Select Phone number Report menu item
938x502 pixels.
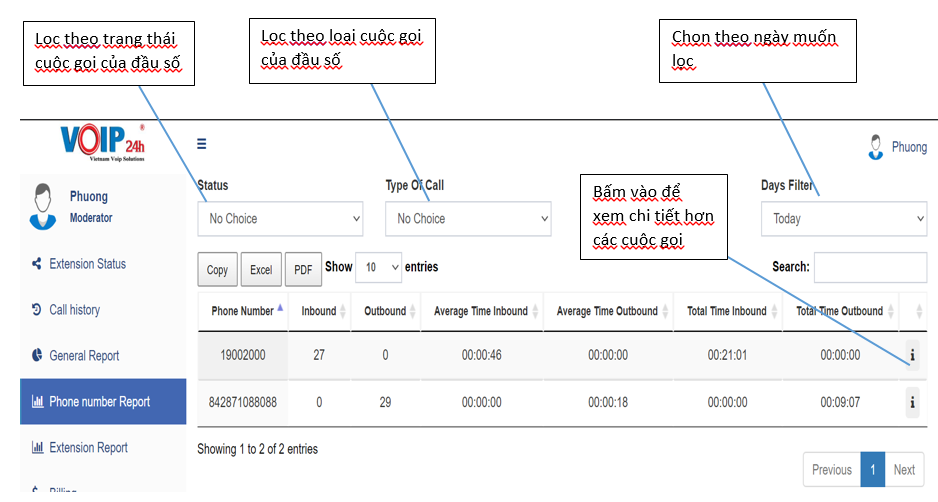[x=103, y=401]
